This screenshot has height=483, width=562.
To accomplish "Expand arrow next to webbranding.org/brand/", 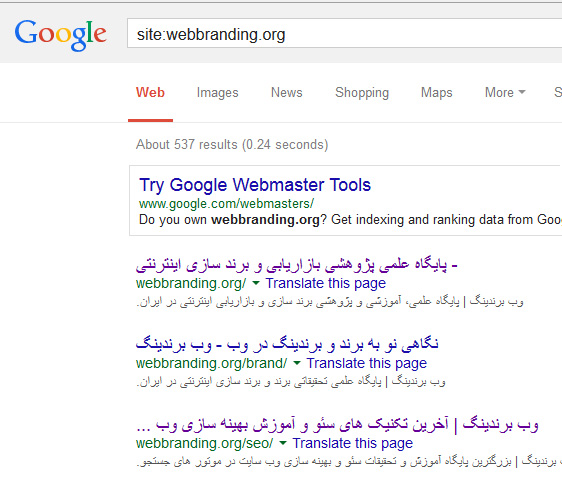I will (x=296, y=363).
